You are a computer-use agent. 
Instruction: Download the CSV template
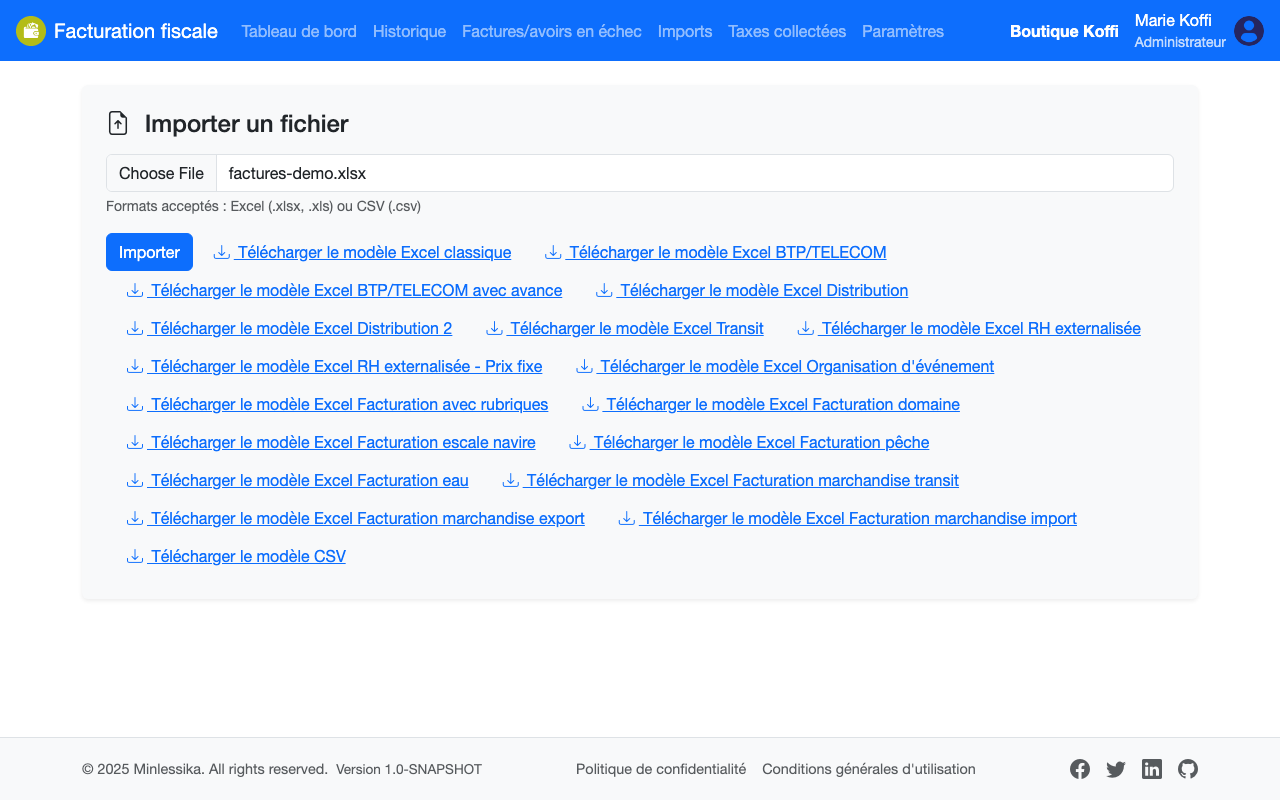[x=236, y=556]
